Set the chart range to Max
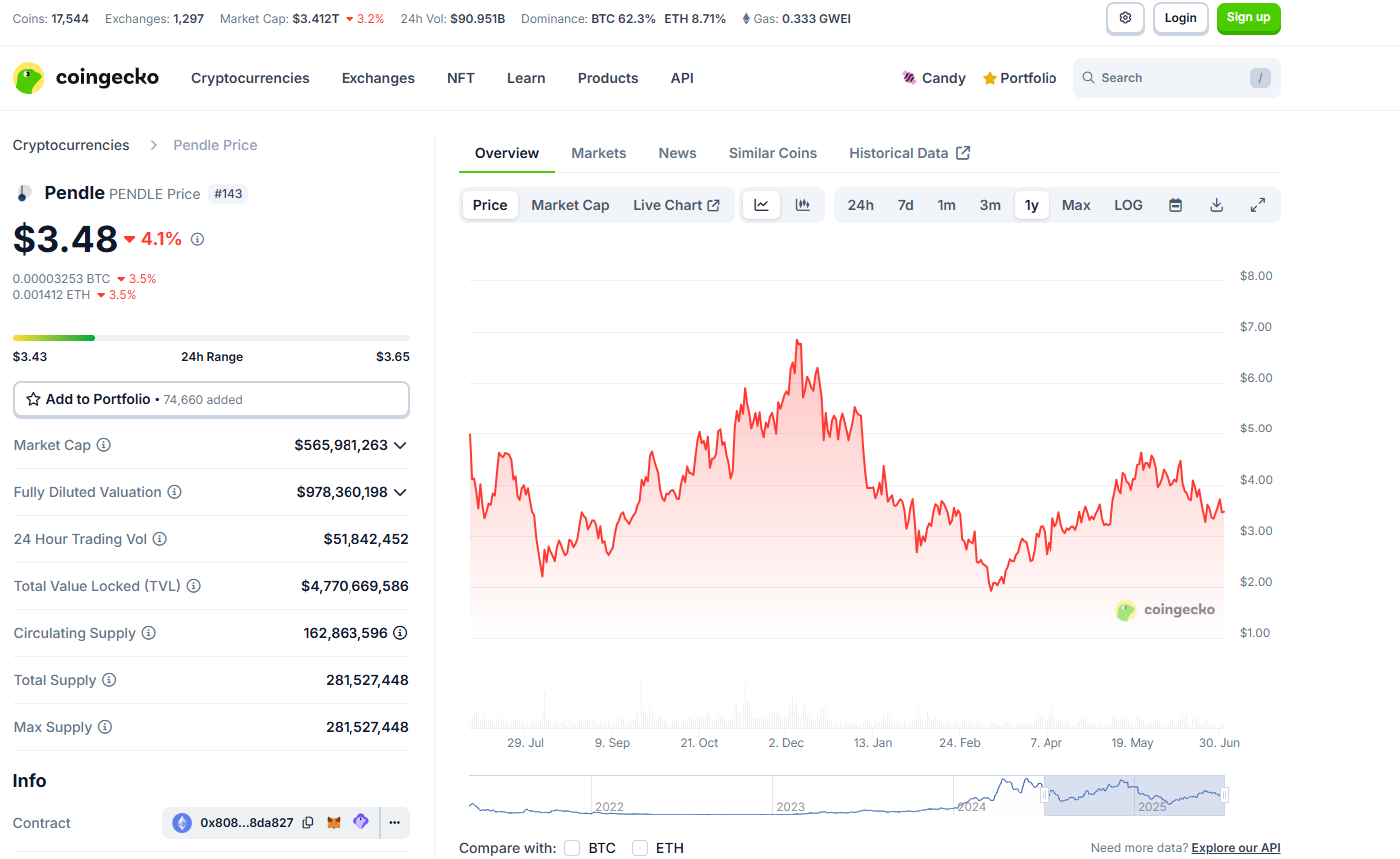 click(x=1076, y=205)
